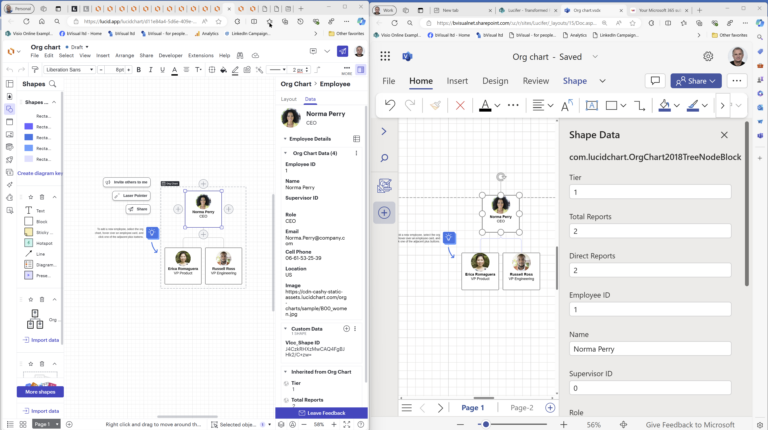Click the red Delete X in Visio ribbon
This screenshot has height=430, width=768.
[460, 105]
